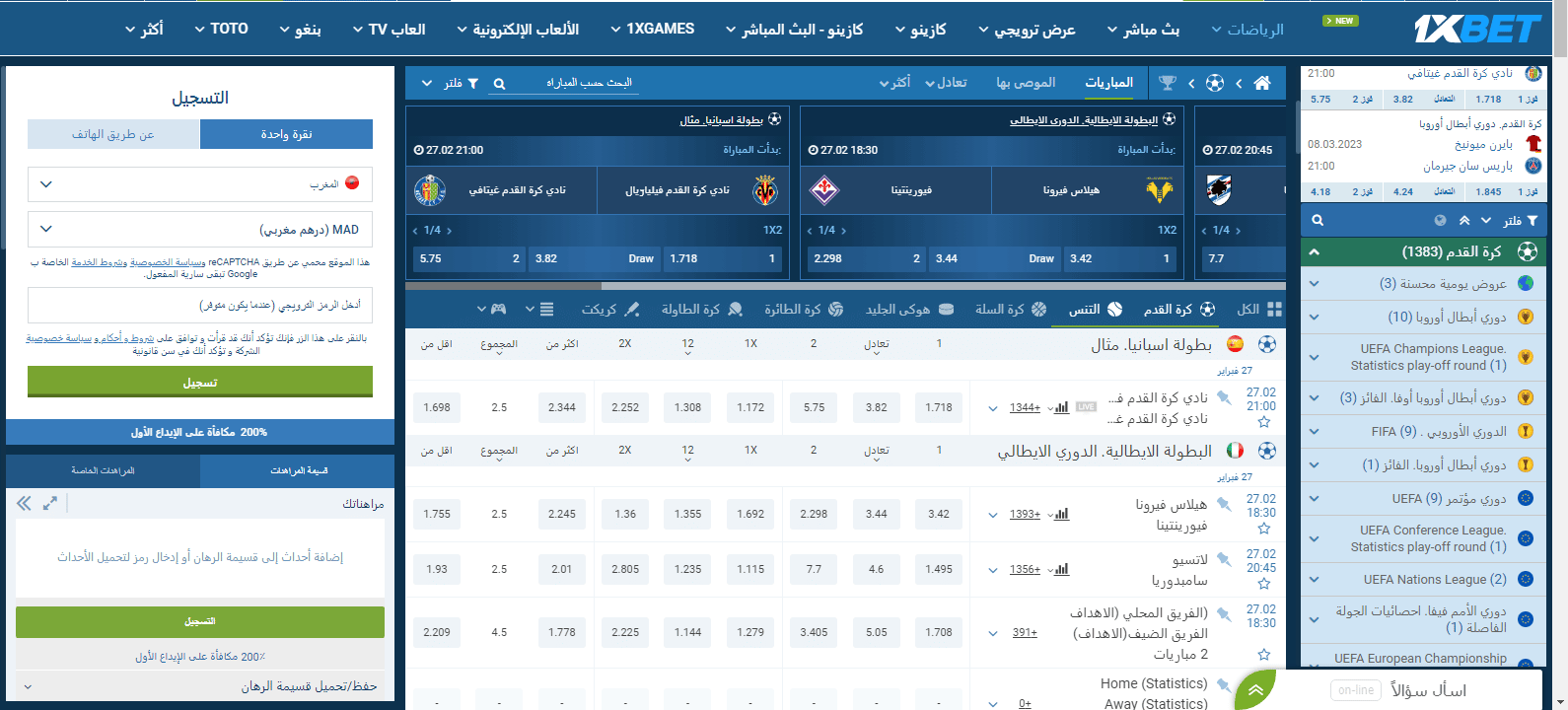Switch to المراهنات الخاصة bet slip tab
Screen dimensions: 1568x710
pos(104,470)
